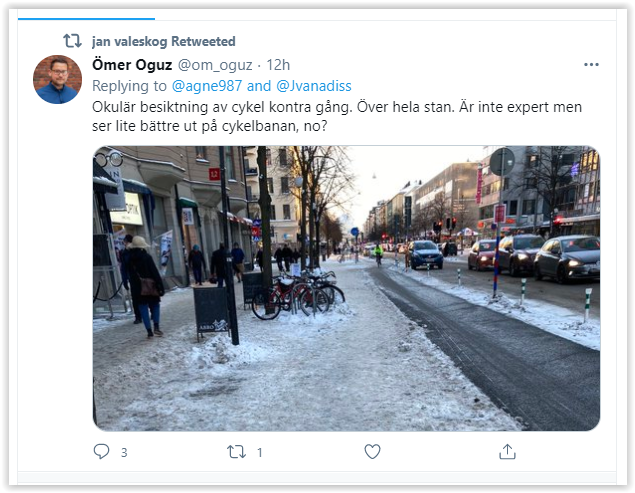Image resolution: width=635 pixels, height=493 pixels.
Task: Click the red parked bicycles in photo
Action: click(x=298, y=295)
